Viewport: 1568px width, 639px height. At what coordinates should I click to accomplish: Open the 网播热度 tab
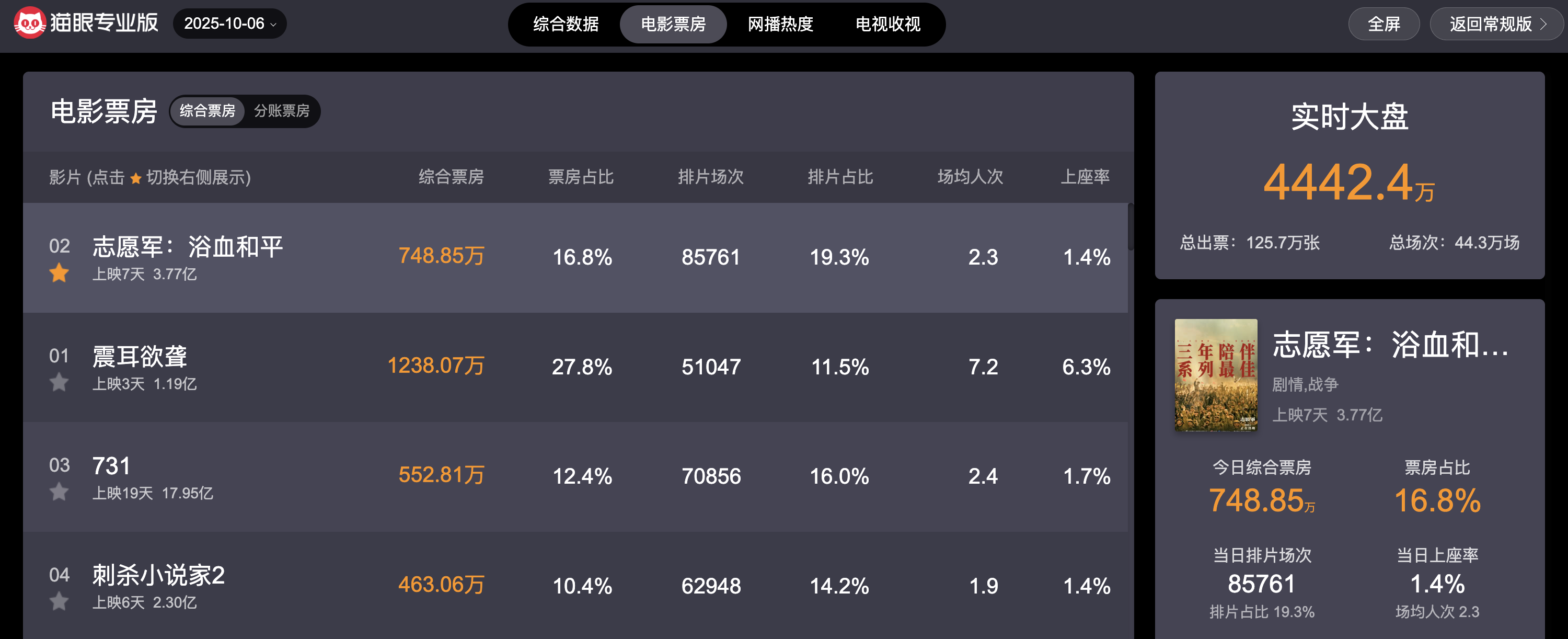780,25
